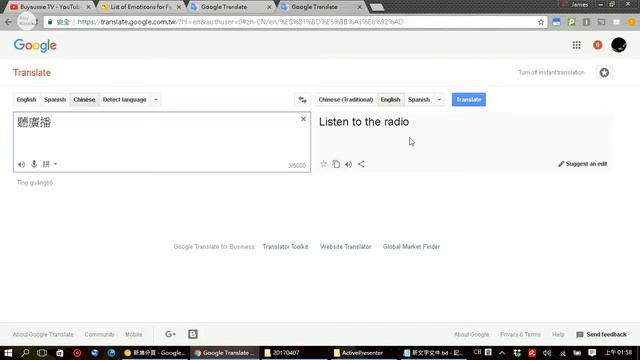Open a new browser tab

377,7
